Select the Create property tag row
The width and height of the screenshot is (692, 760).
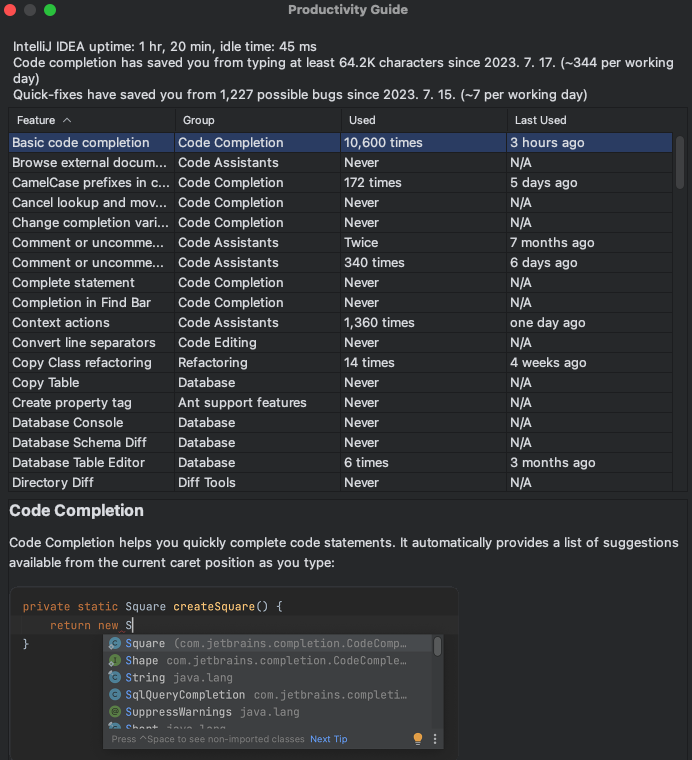point(340,402)
